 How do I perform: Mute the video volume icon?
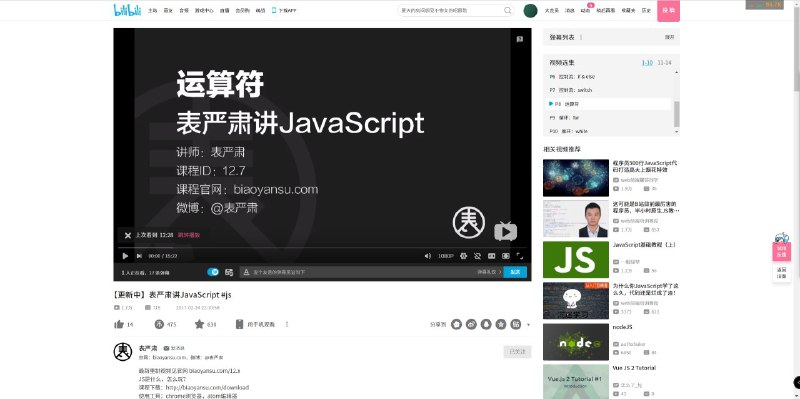click(428, 256)
